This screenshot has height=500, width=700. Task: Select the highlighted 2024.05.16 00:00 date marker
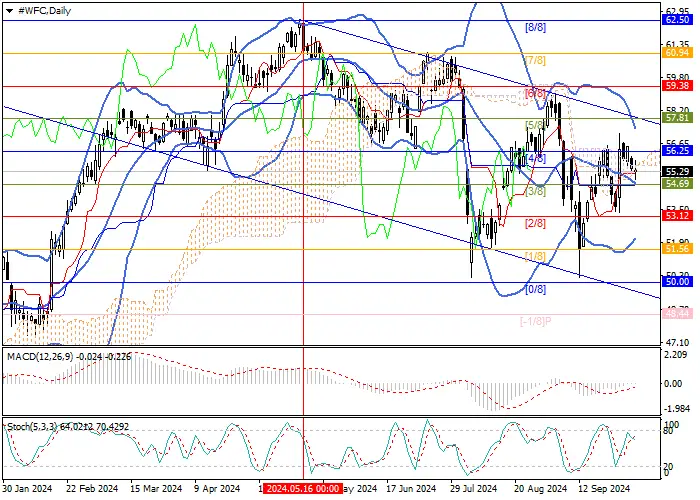click(x=303, y=488)
